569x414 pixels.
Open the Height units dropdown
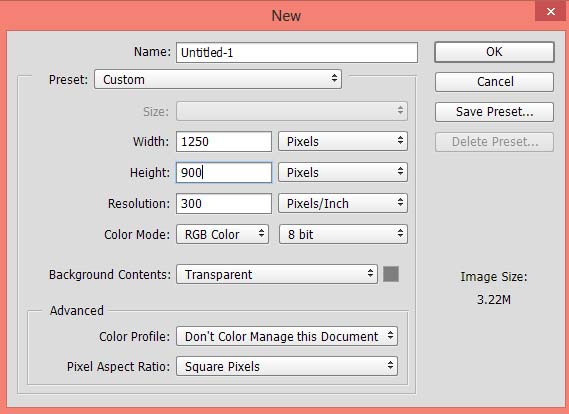pyautogui.click(x=343, y=172)
